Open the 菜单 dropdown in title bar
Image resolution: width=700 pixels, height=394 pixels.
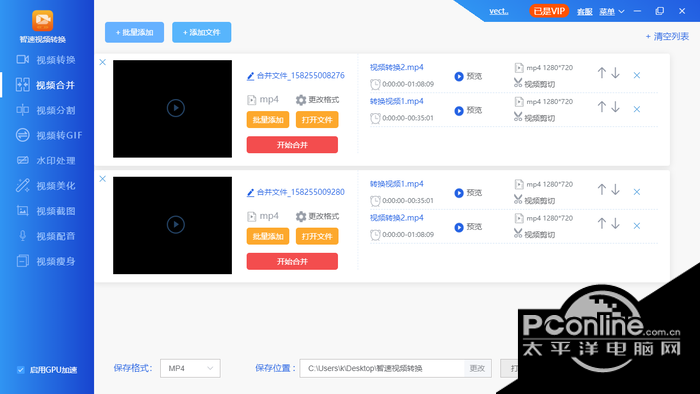(x=612, y=12)
